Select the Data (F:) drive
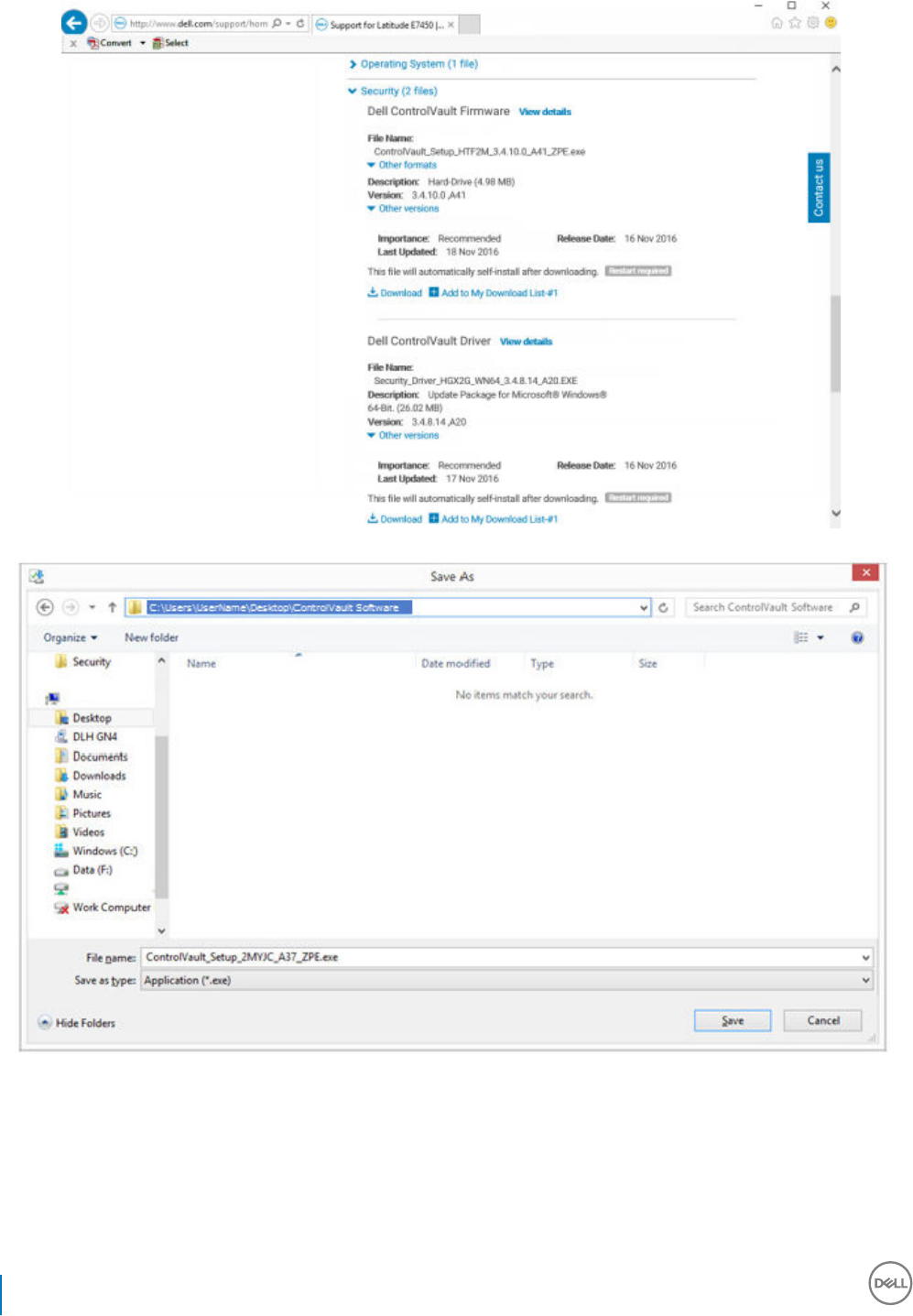913x1316 pixels. tap(83, 870)
